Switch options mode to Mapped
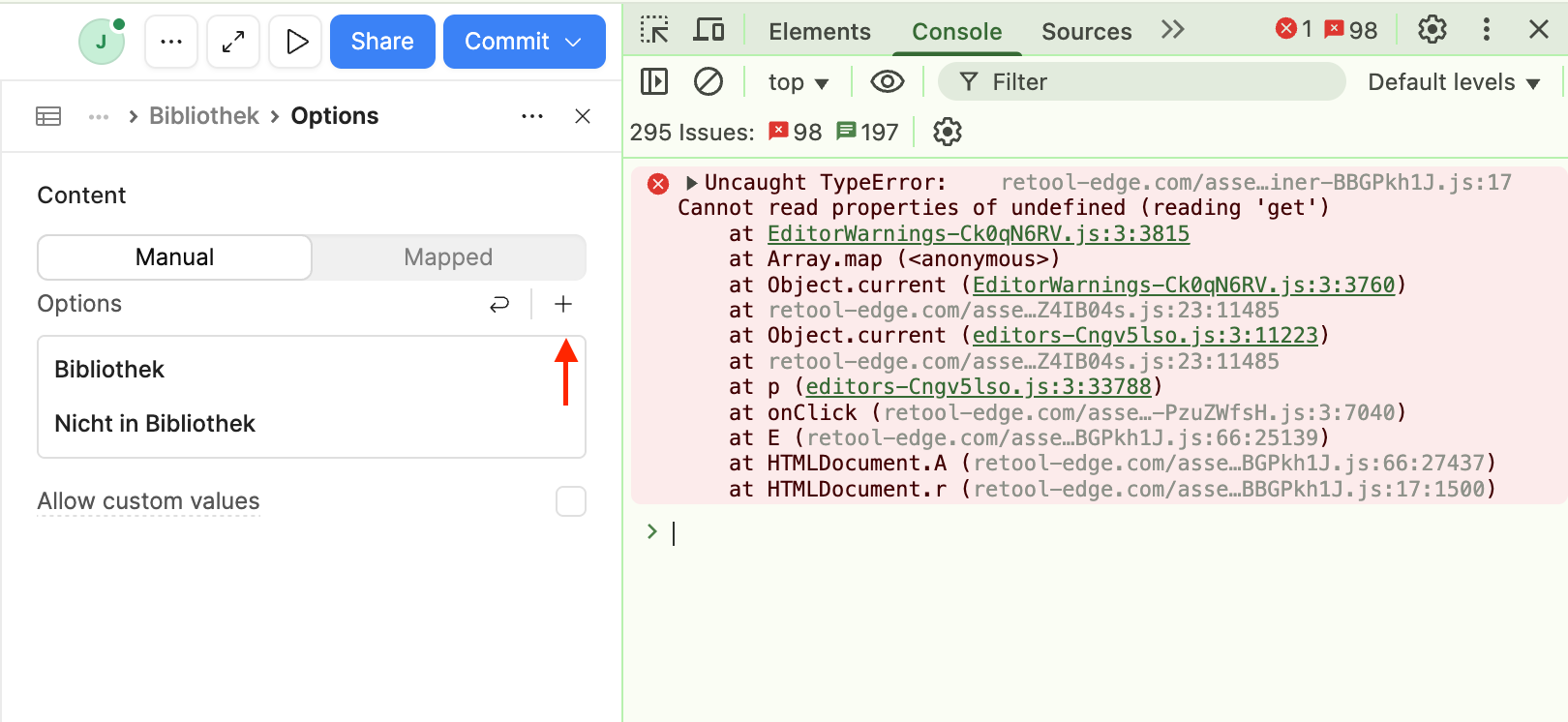Image resolution: width=1568 pixels, height=722 pixels. click(x=448, y=257)
